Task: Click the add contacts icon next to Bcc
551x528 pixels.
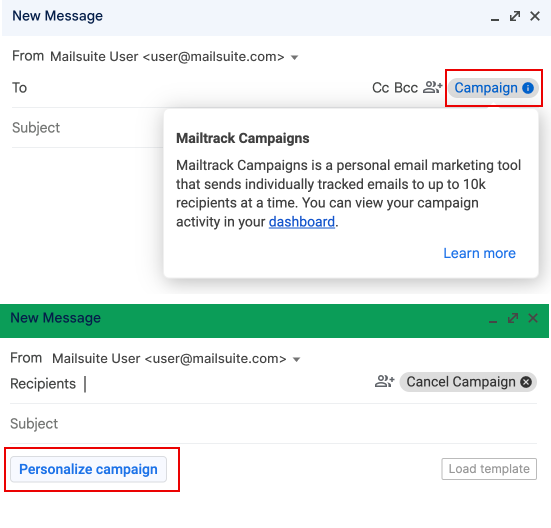Action: (x=432, y=87)
